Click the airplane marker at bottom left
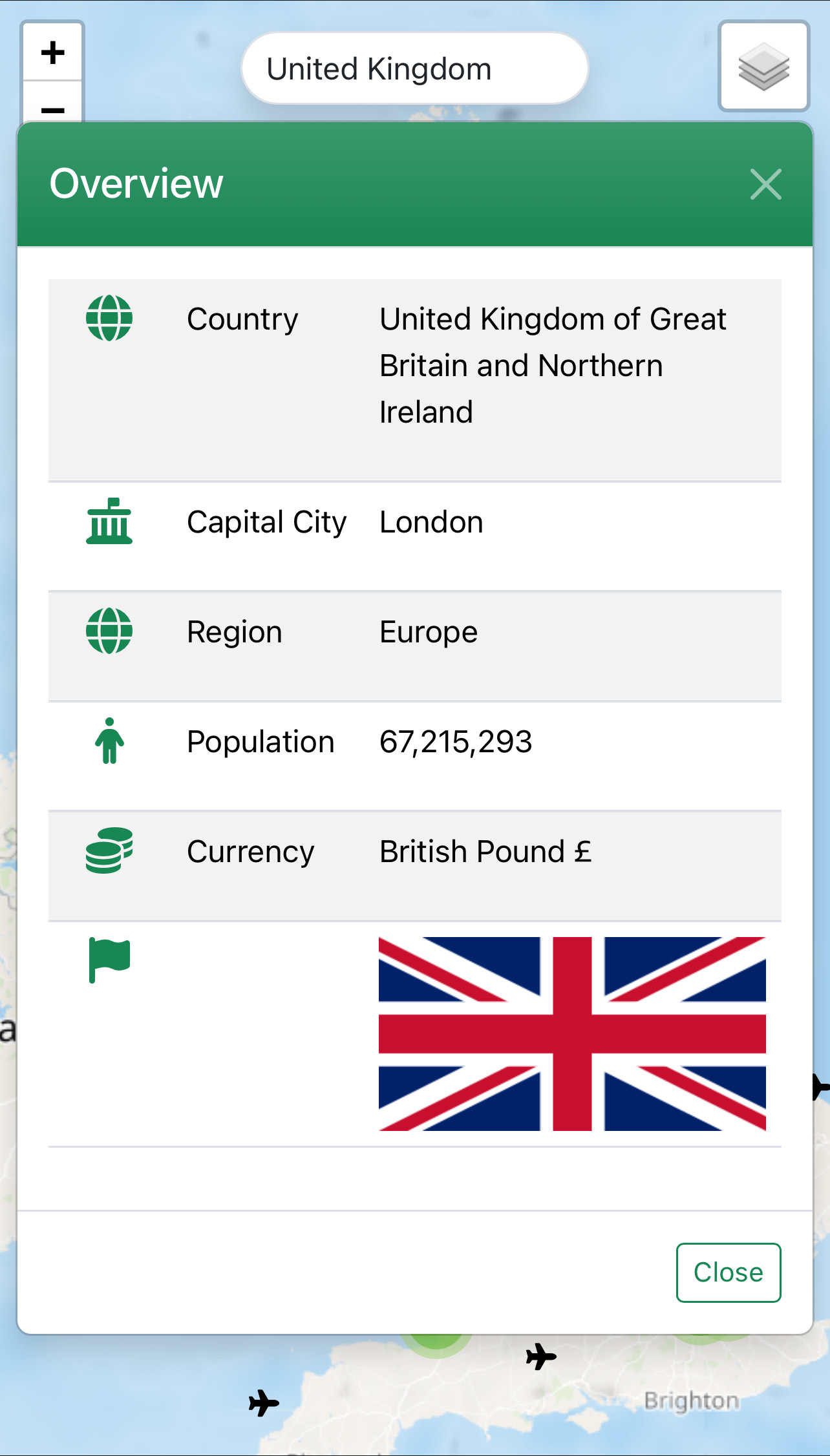The height and width of the screenshot is (1456, 830). (264, 1403)
